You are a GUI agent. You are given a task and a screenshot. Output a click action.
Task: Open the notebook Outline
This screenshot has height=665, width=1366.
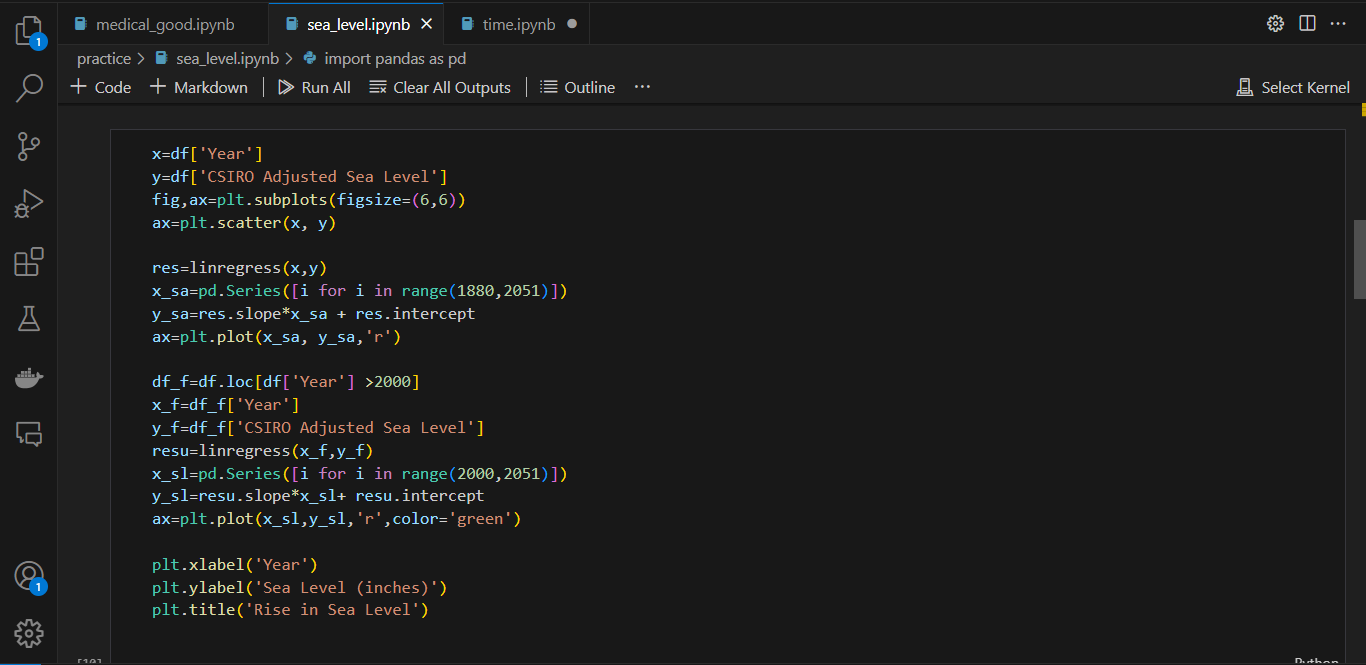tap(578, 87)
